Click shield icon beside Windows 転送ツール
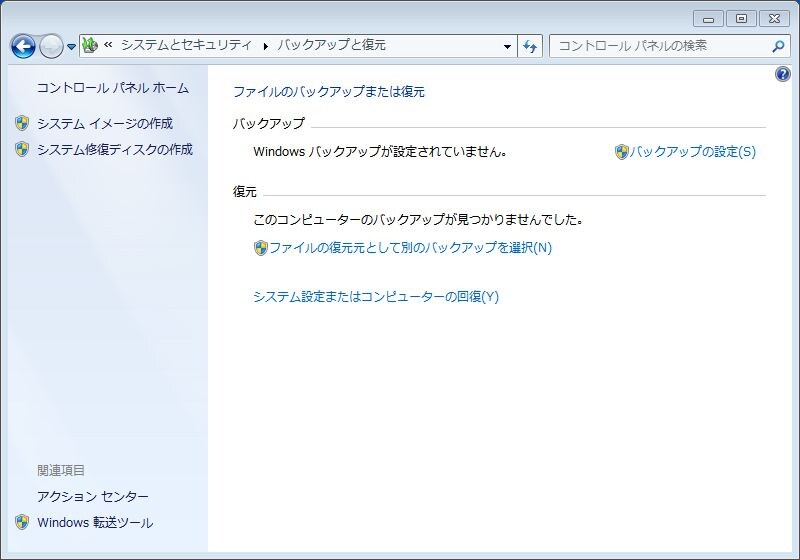800x560 pixels. (x=21, y=522)
